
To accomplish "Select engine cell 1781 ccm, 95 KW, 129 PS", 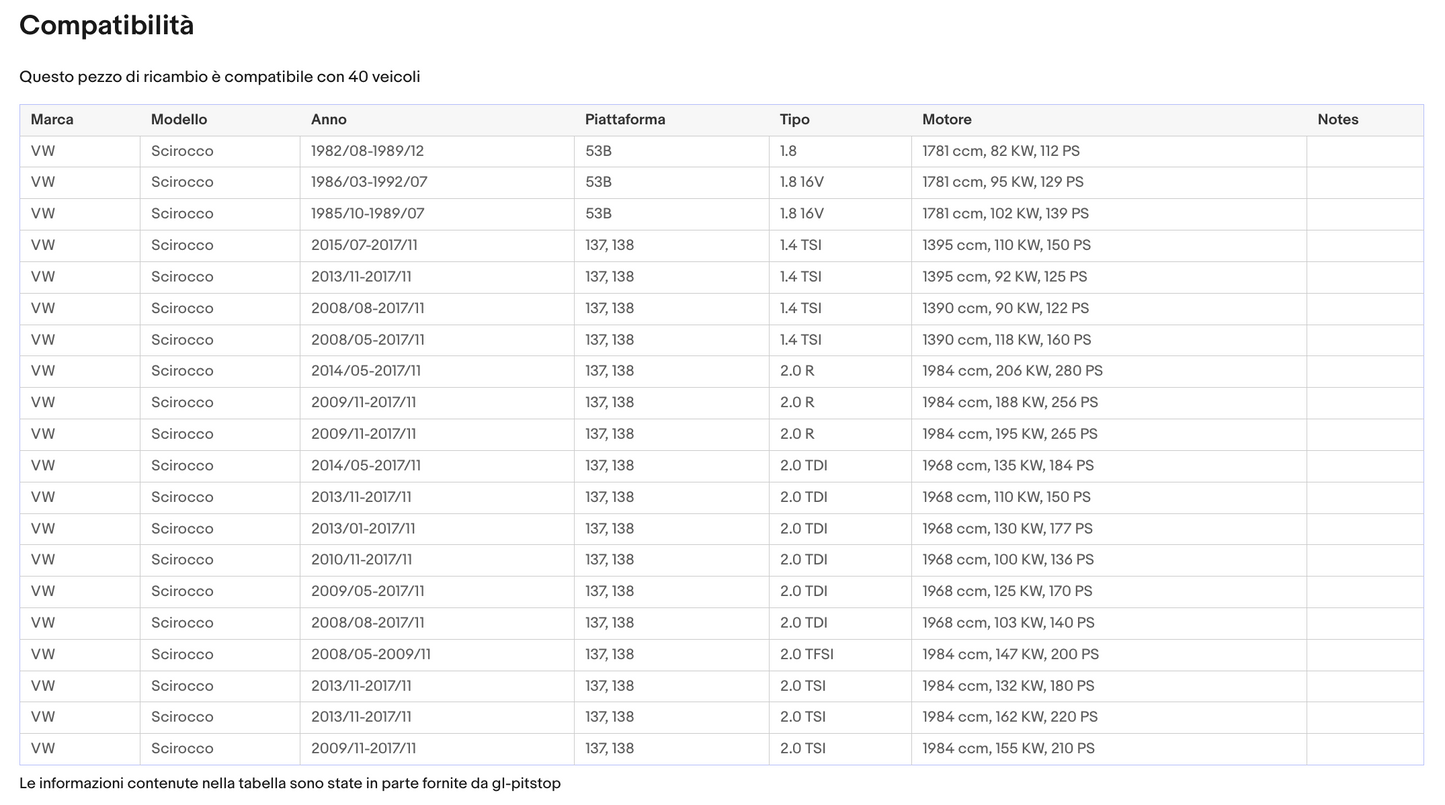I will [x=1002, y=182].
